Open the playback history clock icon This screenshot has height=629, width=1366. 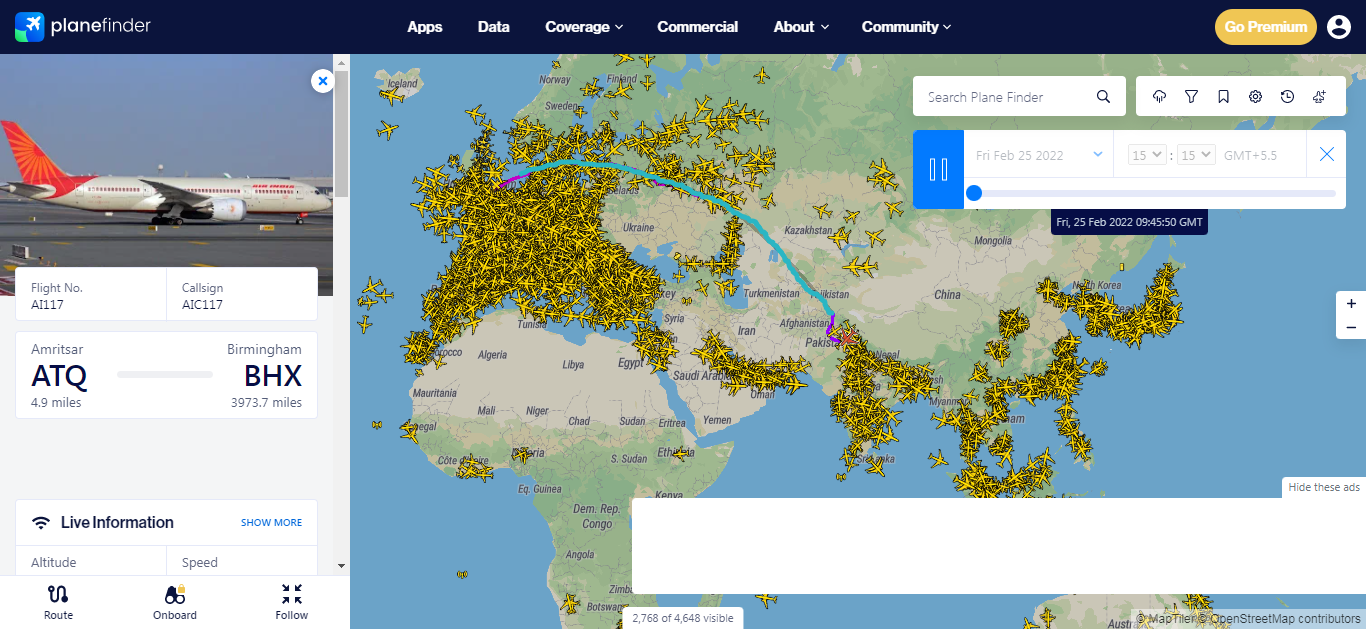[1287, 96]
